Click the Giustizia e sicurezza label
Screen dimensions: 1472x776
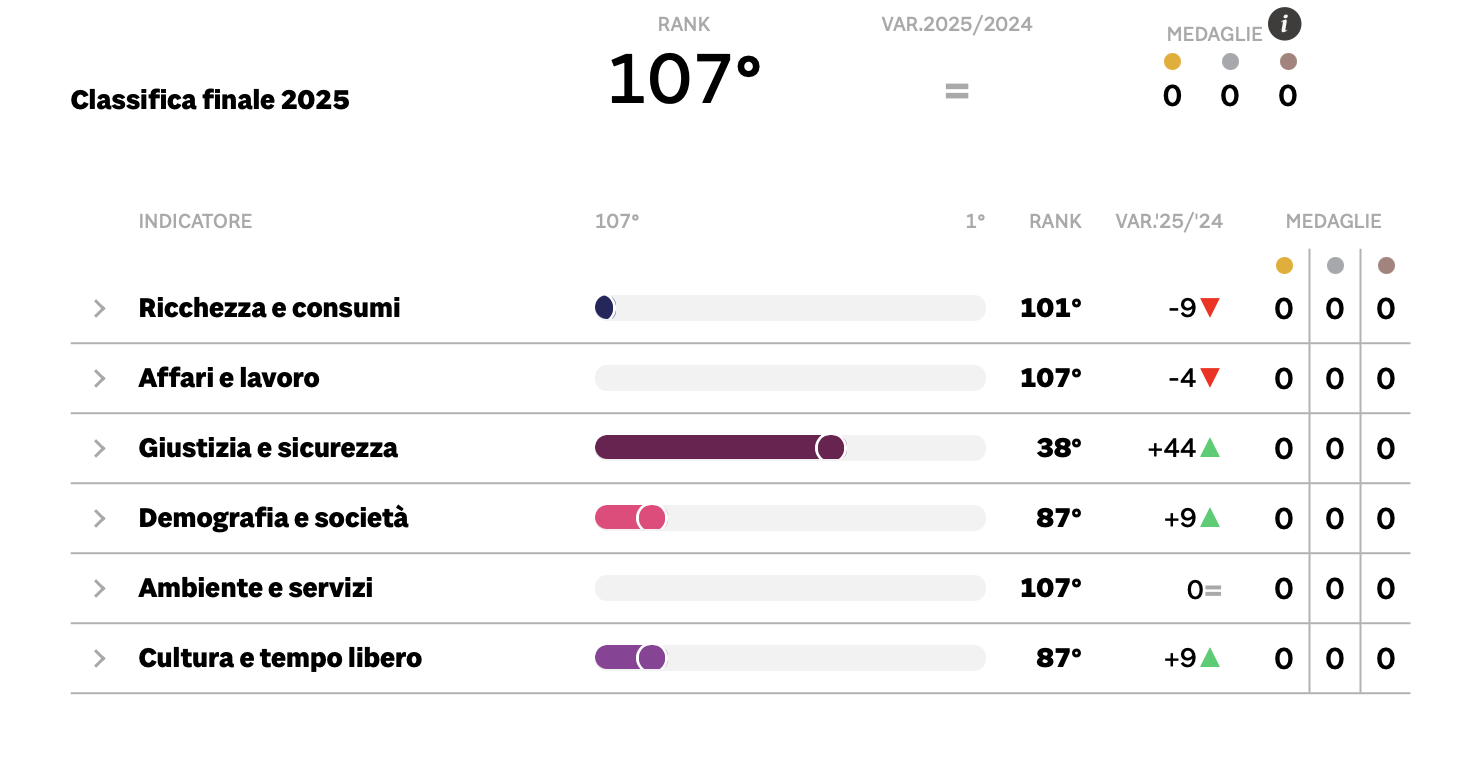click(x=268, y=448)
